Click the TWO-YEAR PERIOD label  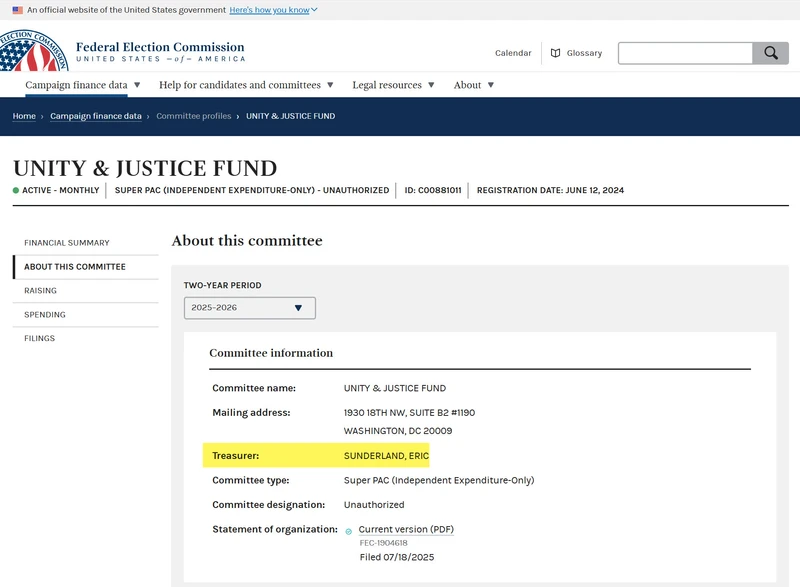(222, 285)
